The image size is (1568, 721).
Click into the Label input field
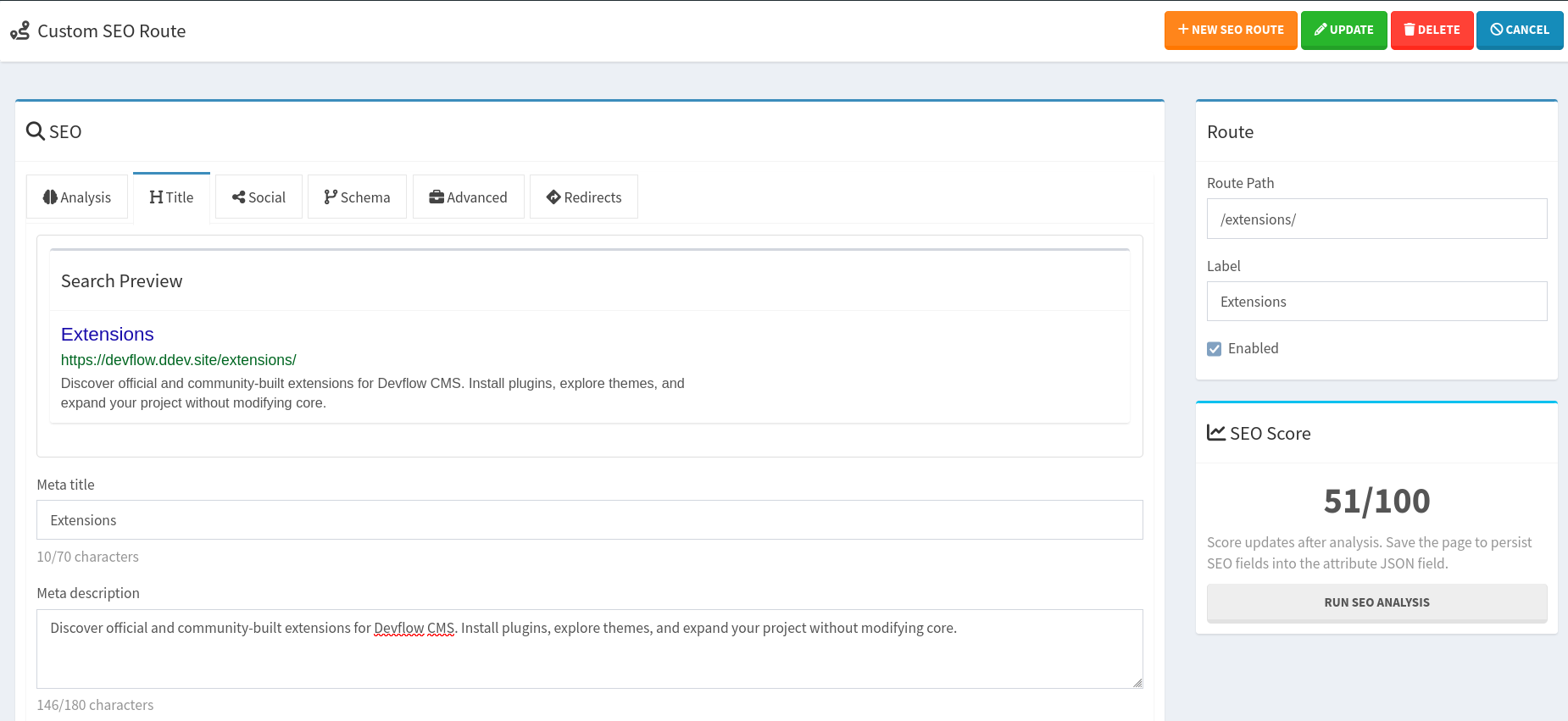[1376, 301]
